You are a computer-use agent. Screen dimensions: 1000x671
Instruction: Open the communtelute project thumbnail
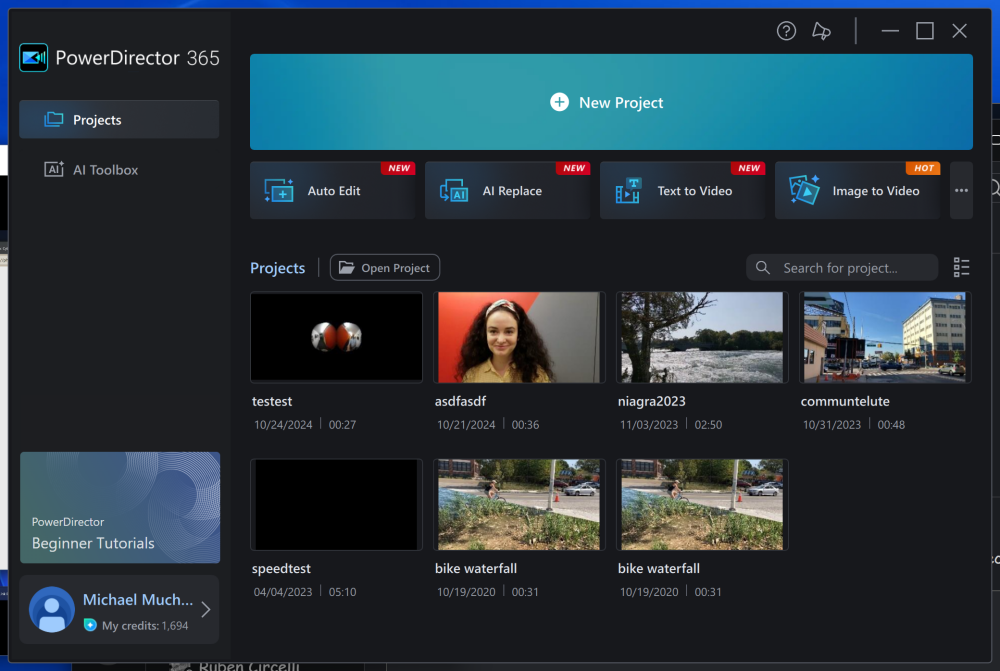point(885,337)
